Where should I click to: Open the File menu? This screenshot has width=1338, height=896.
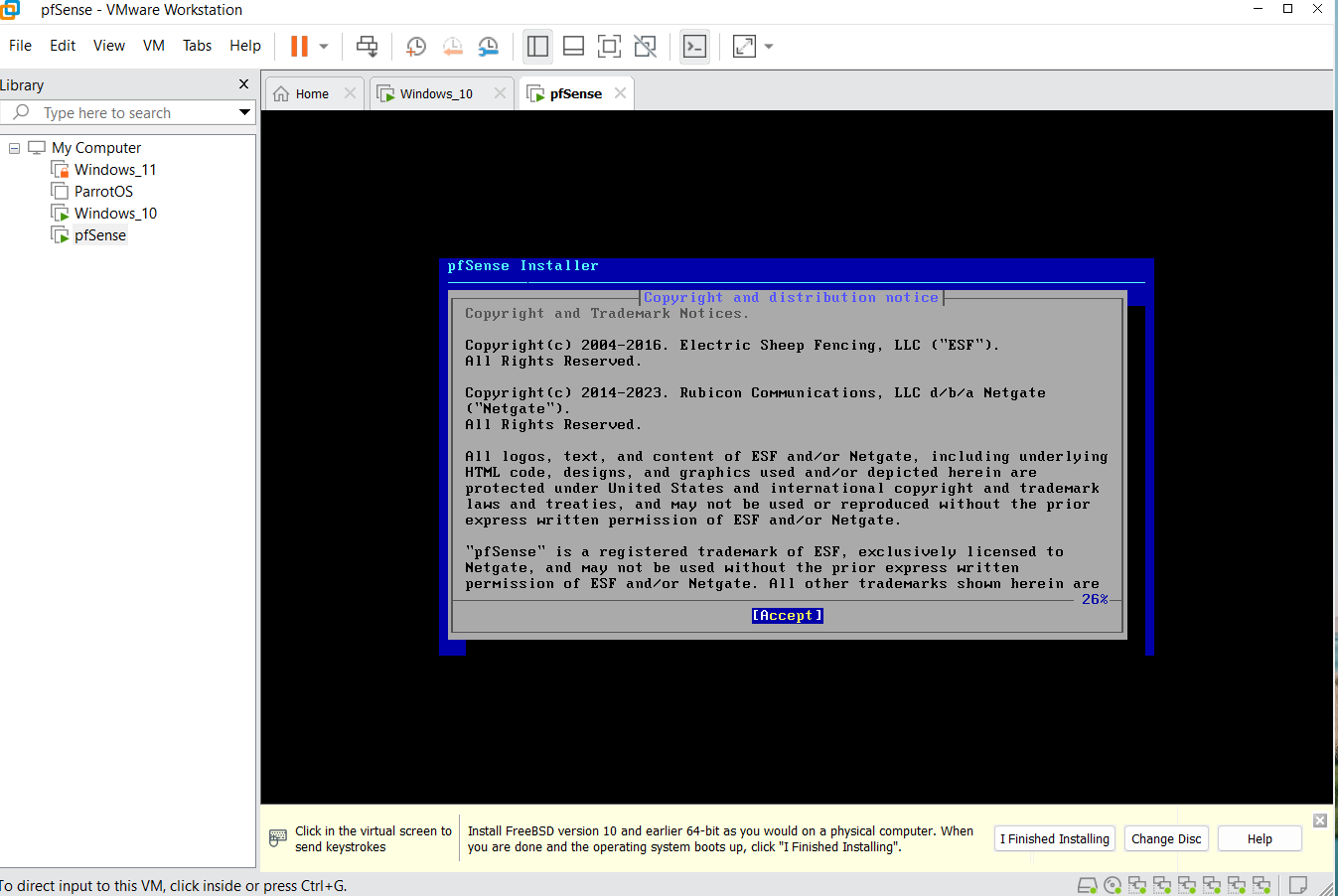20,46
